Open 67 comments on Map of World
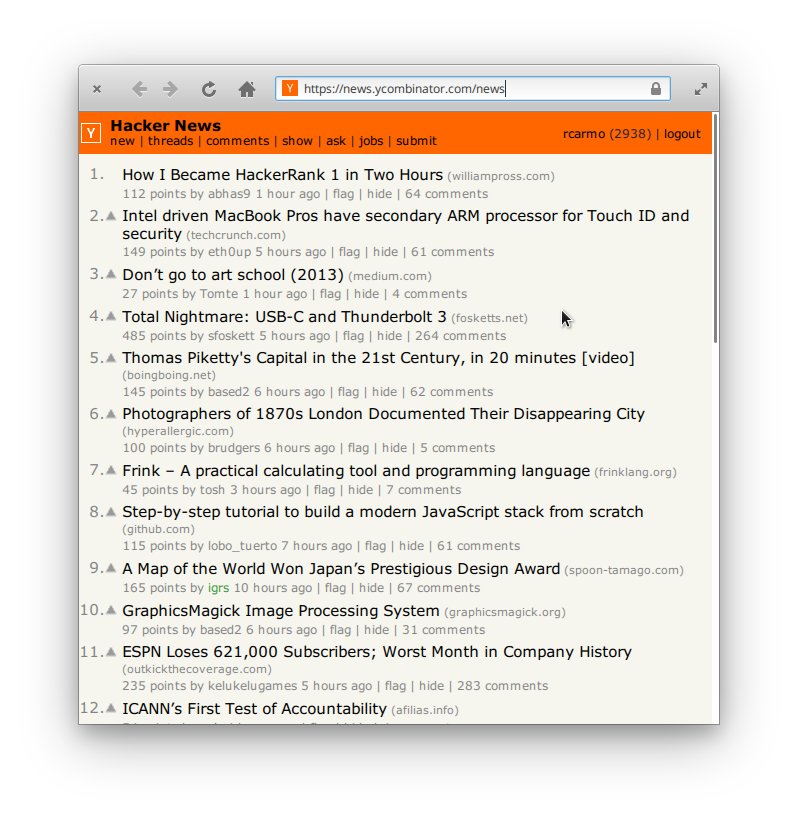 point(439,588)
